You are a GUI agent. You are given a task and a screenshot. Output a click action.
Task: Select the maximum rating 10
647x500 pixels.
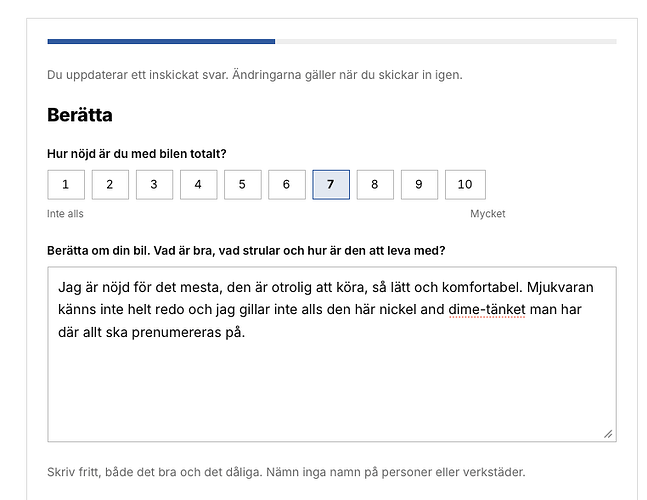pyautogui.click(x=465, y=184)
